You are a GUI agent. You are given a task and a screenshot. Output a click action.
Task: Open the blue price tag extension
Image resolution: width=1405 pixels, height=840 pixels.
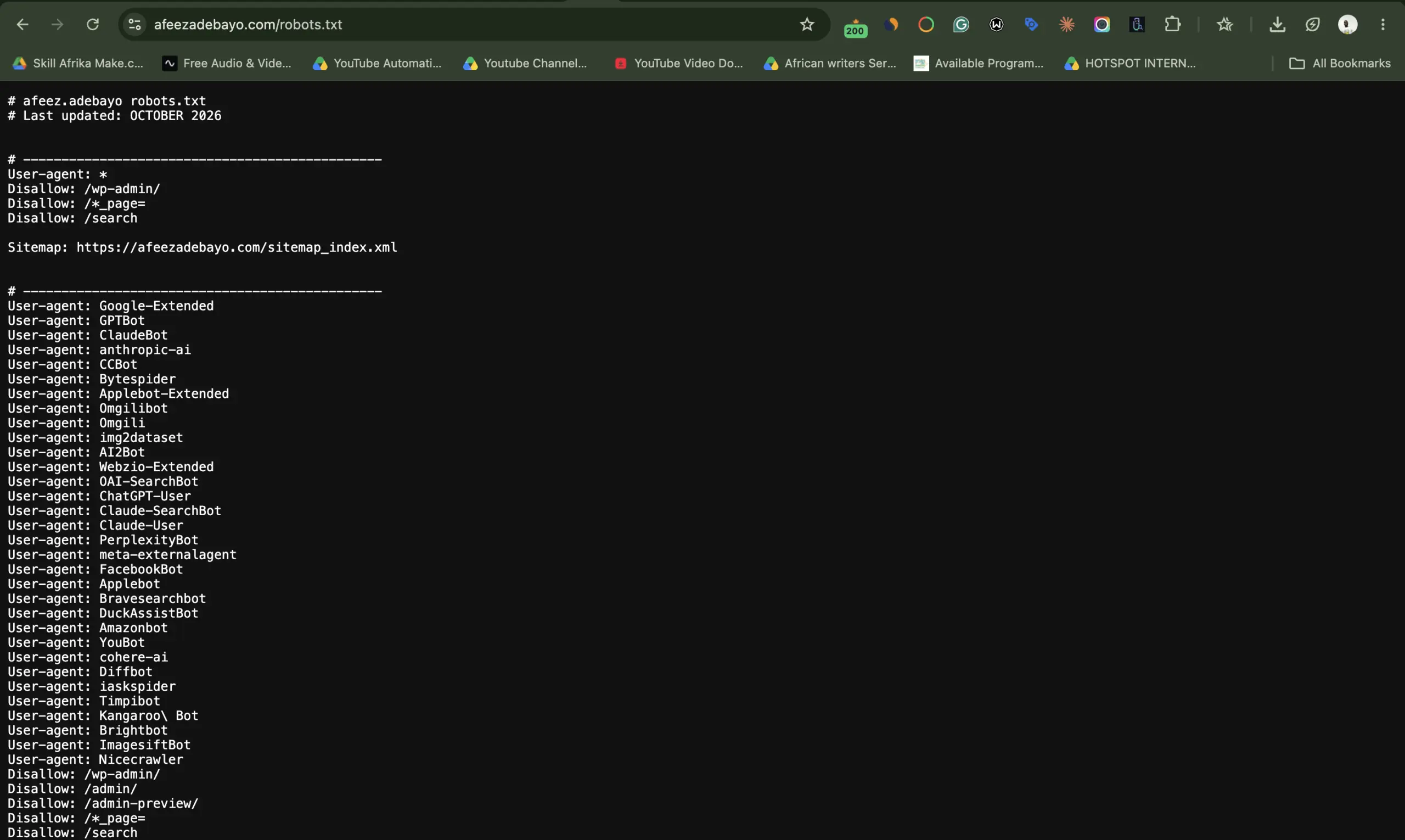(x=1031, y=24)
